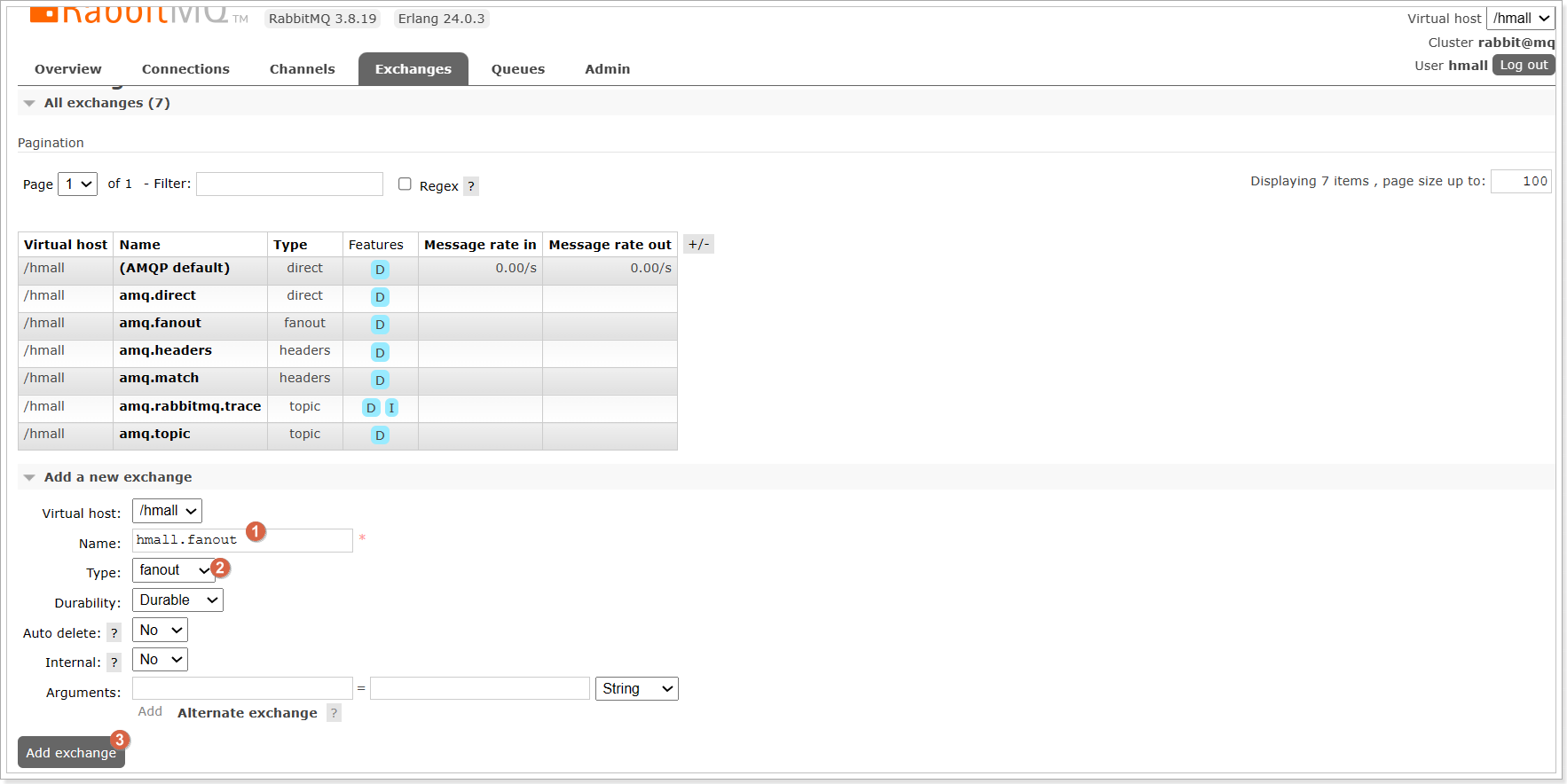Open the exchange Type dropdown

[173, 570]
